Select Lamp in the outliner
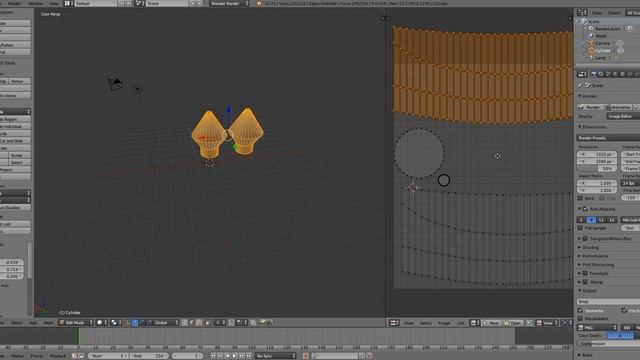 tap(600, 58)
